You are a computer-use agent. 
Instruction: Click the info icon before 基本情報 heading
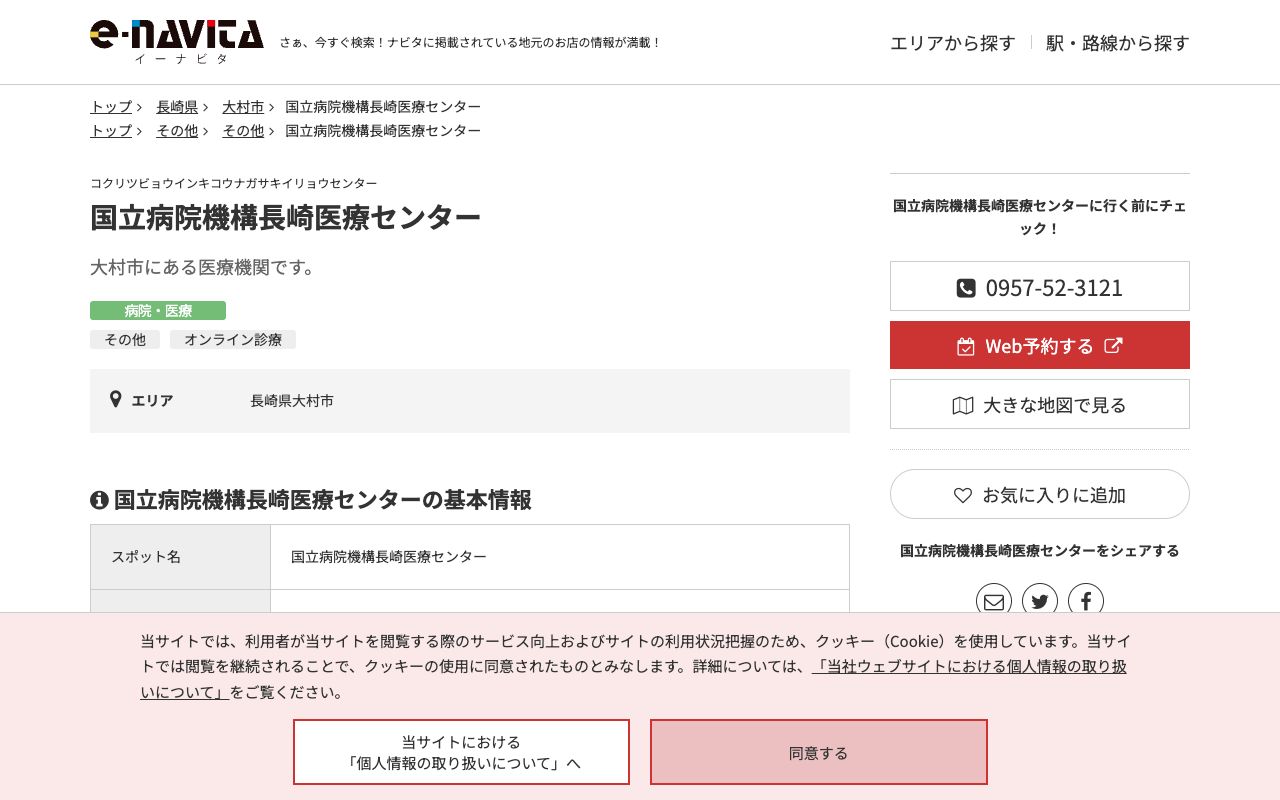98,500
